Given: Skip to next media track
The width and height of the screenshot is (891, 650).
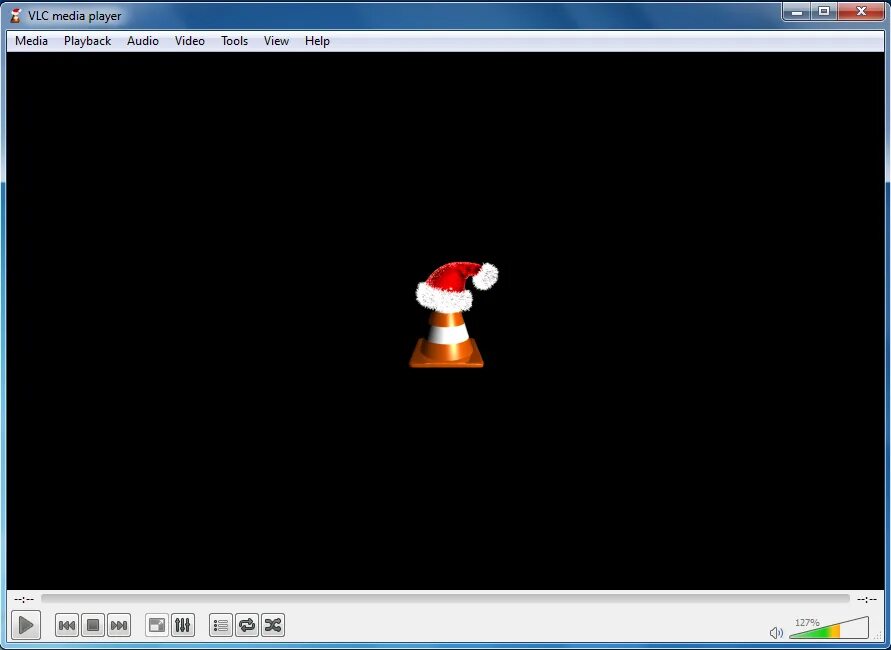Looking at the screenshot, I should [x=119, y=626].
